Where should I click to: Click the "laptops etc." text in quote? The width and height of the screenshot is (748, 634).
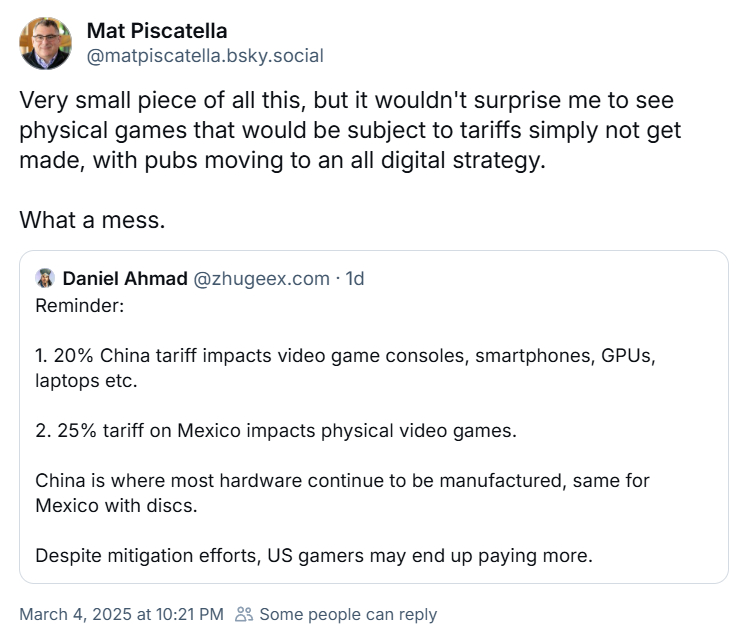[84, 380]
